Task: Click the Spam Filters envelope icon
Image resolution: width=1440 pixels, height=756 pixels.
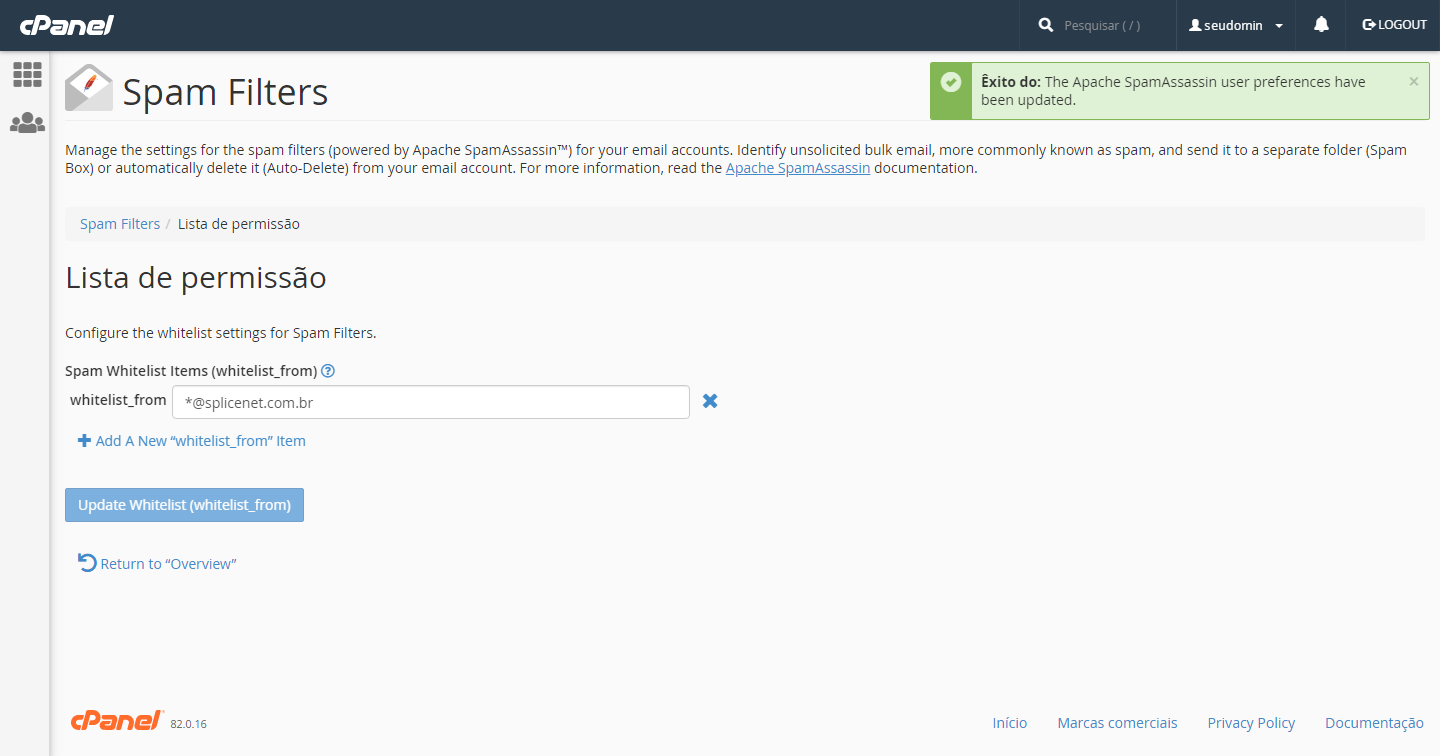Action: pyautogui.click(x=89, y=88)
